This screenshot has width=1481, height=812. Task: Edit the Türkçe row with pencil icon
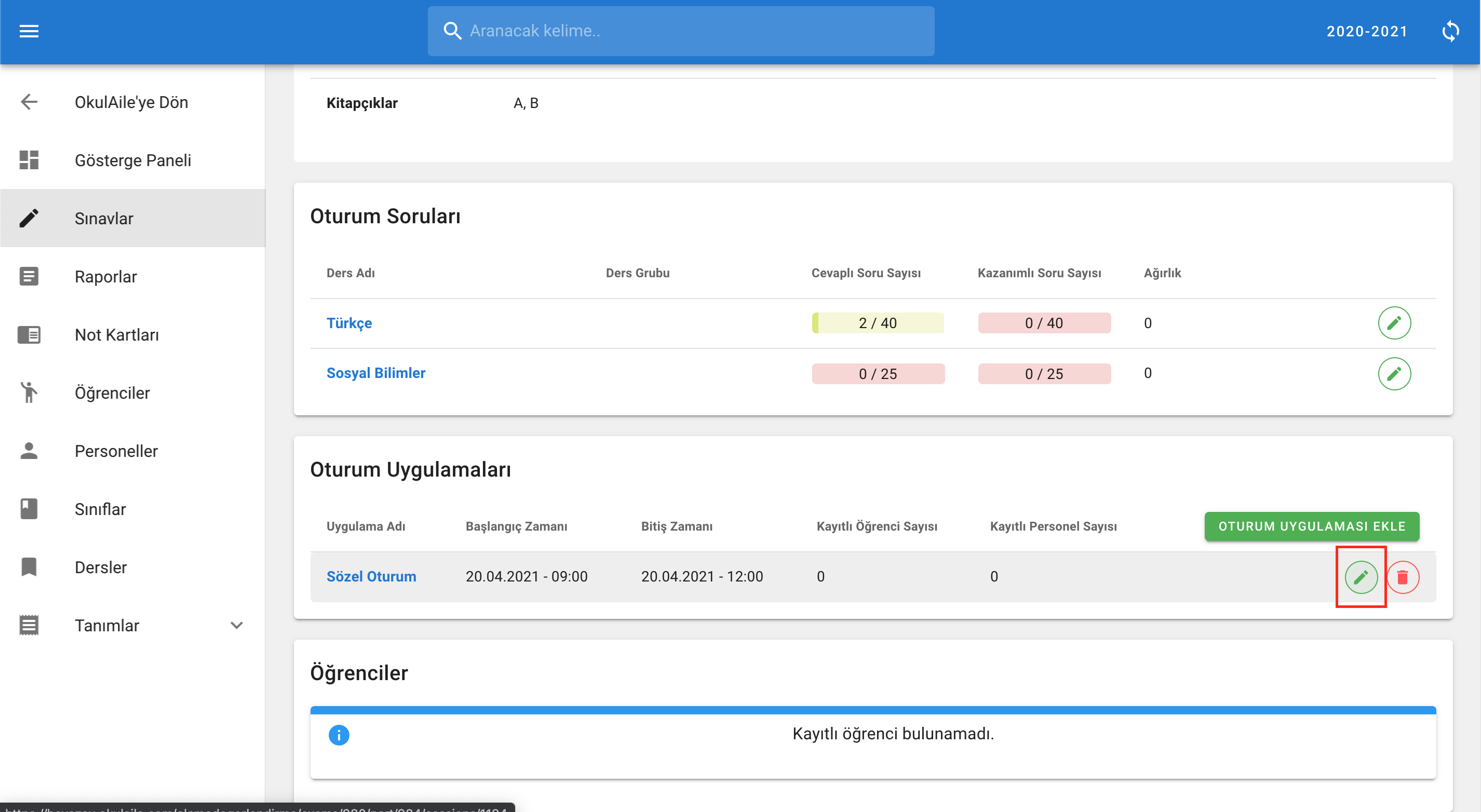(x=1394, y=323)
